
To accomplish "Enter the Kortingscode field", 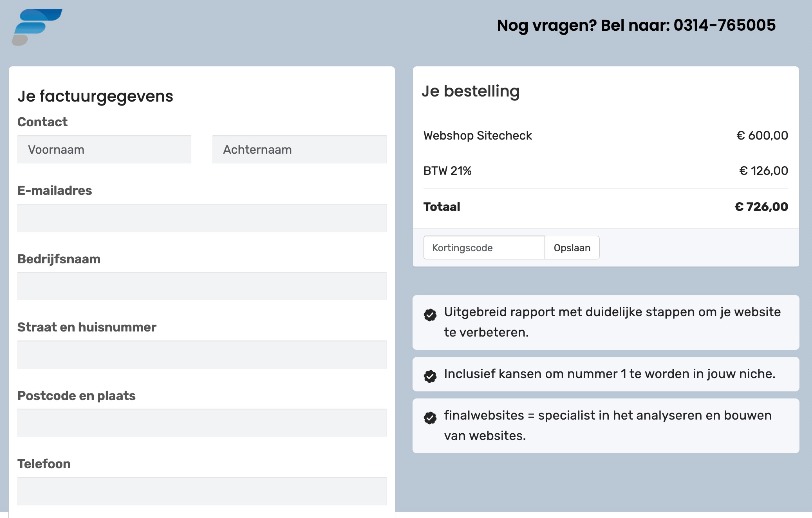I will (484, 248).
